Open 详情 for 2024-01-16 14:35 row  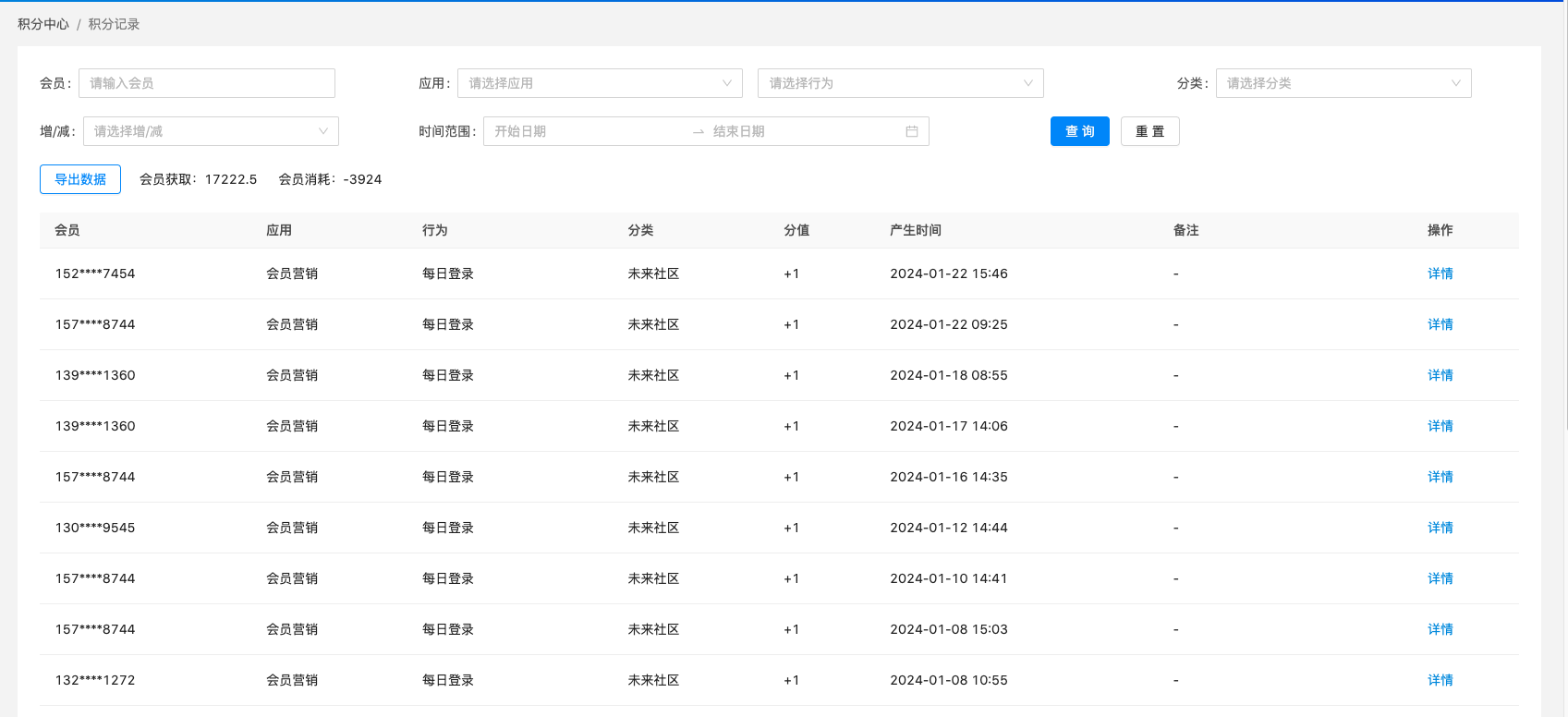1440,477
